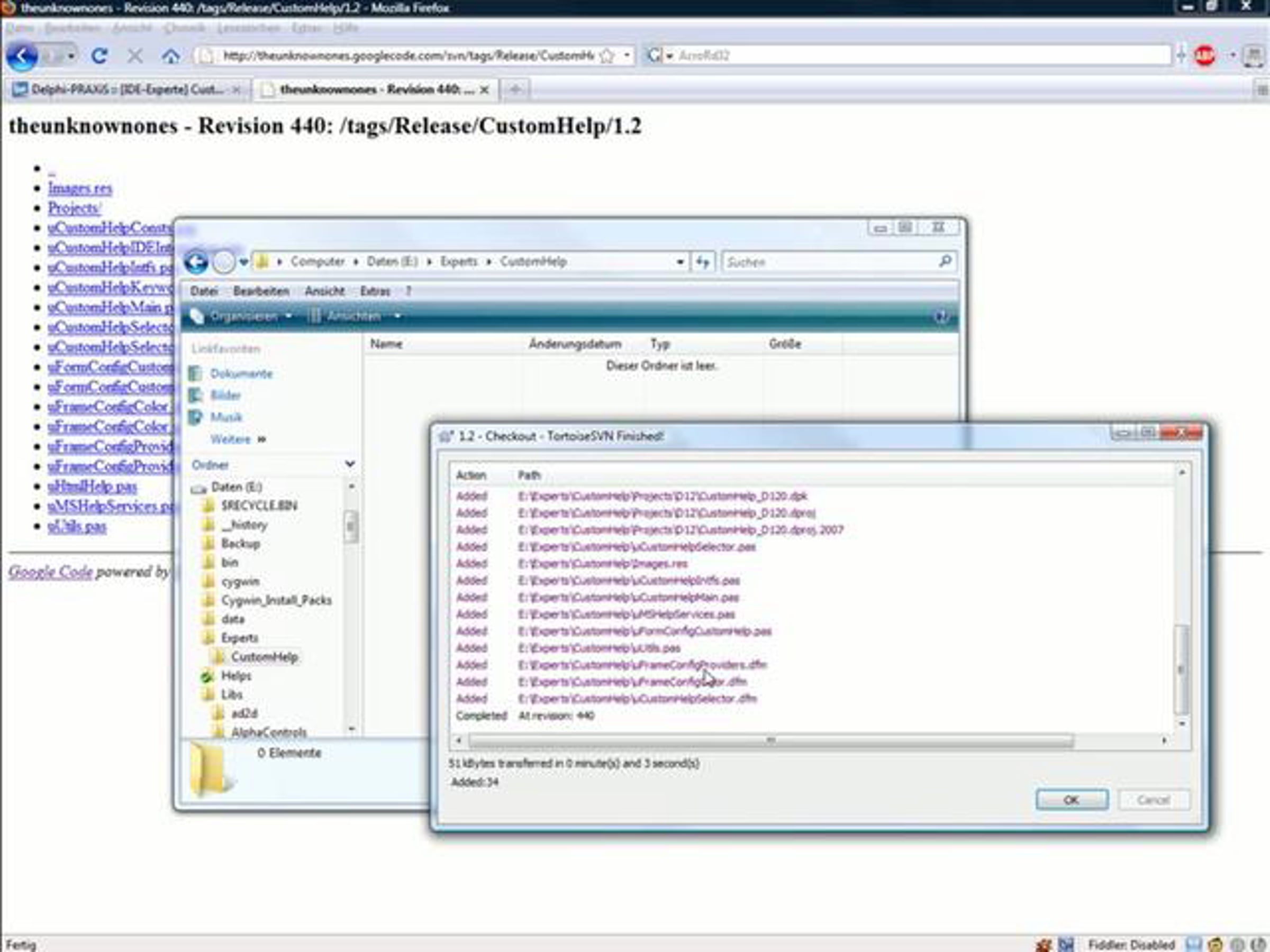
Task: Open the uUtils.pas link
Action: point(77,526)
